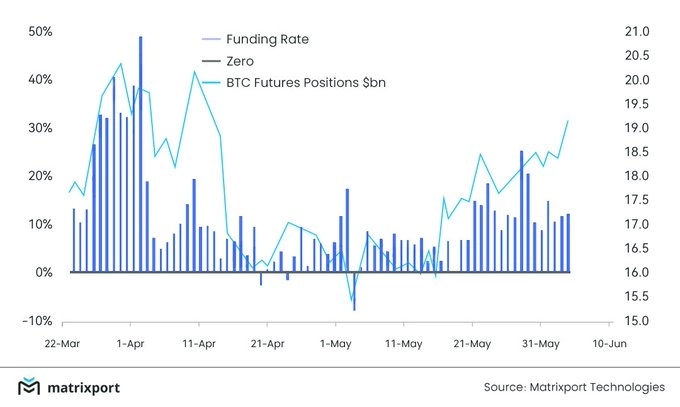Click the Source: Matrixport Technologies text
Image resolution: width=680 pixels, height=407 pixels.
[571, 387]
